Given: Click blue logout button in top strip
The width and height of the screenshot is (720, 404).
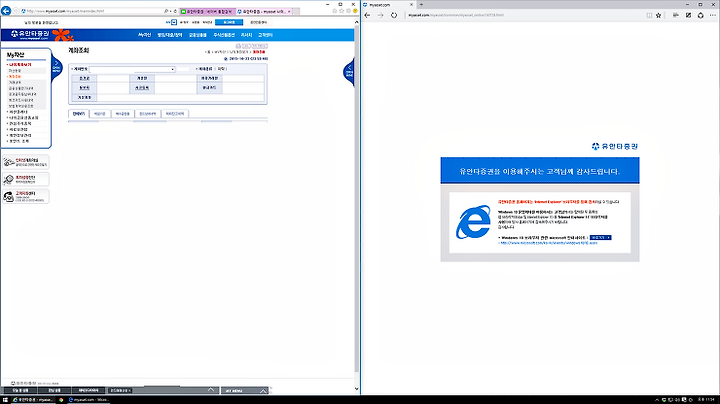Looking at the screenshot, I should click(x=229, y=22).
